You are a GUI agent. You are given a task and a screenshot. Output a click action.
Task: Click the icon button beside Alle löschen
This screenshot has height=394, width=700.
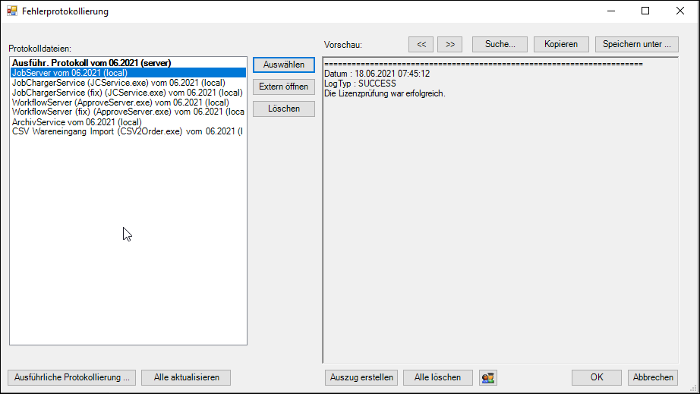point(488,377)
